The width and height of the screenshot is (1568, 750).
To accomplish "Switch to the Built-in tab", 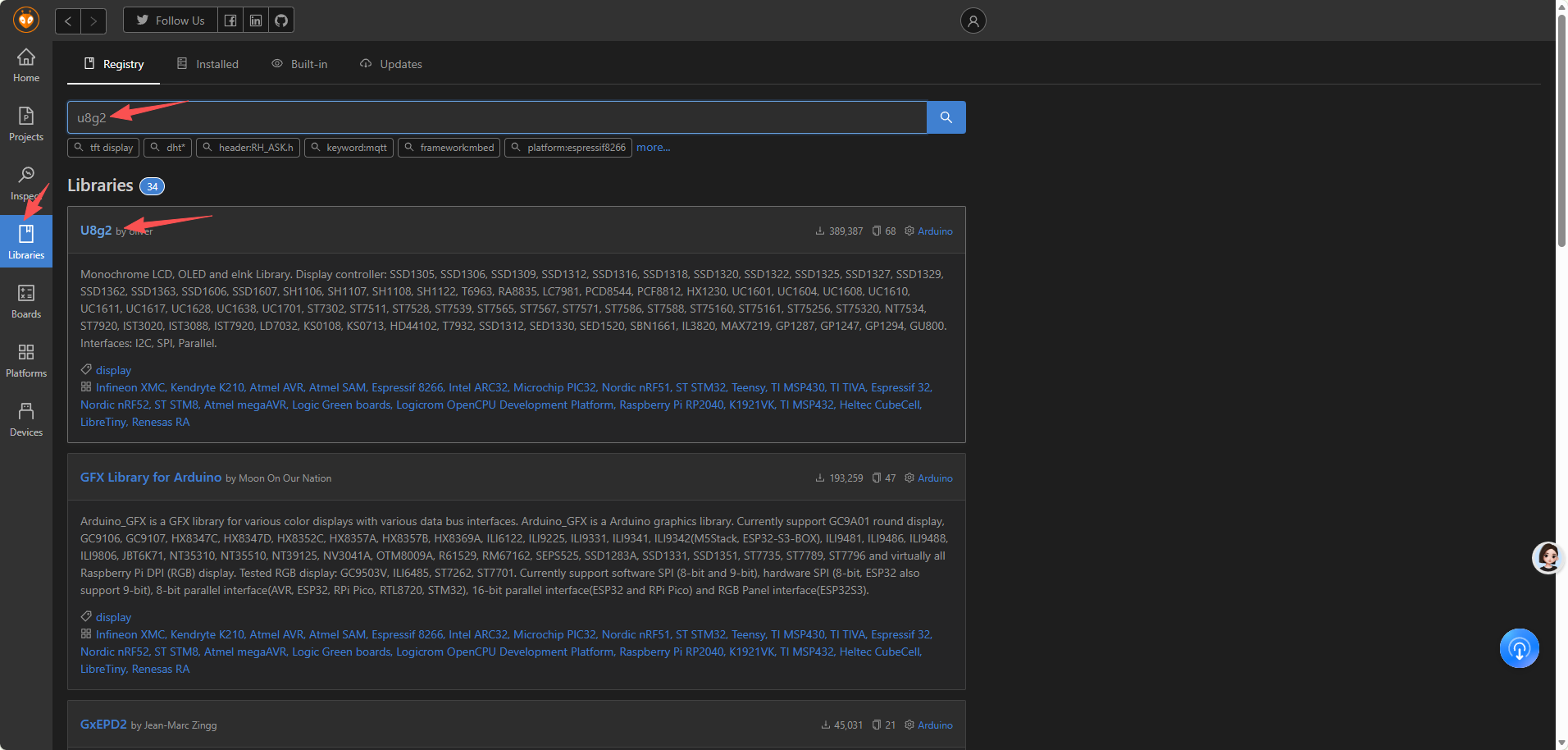I will (x=299, y=64).
